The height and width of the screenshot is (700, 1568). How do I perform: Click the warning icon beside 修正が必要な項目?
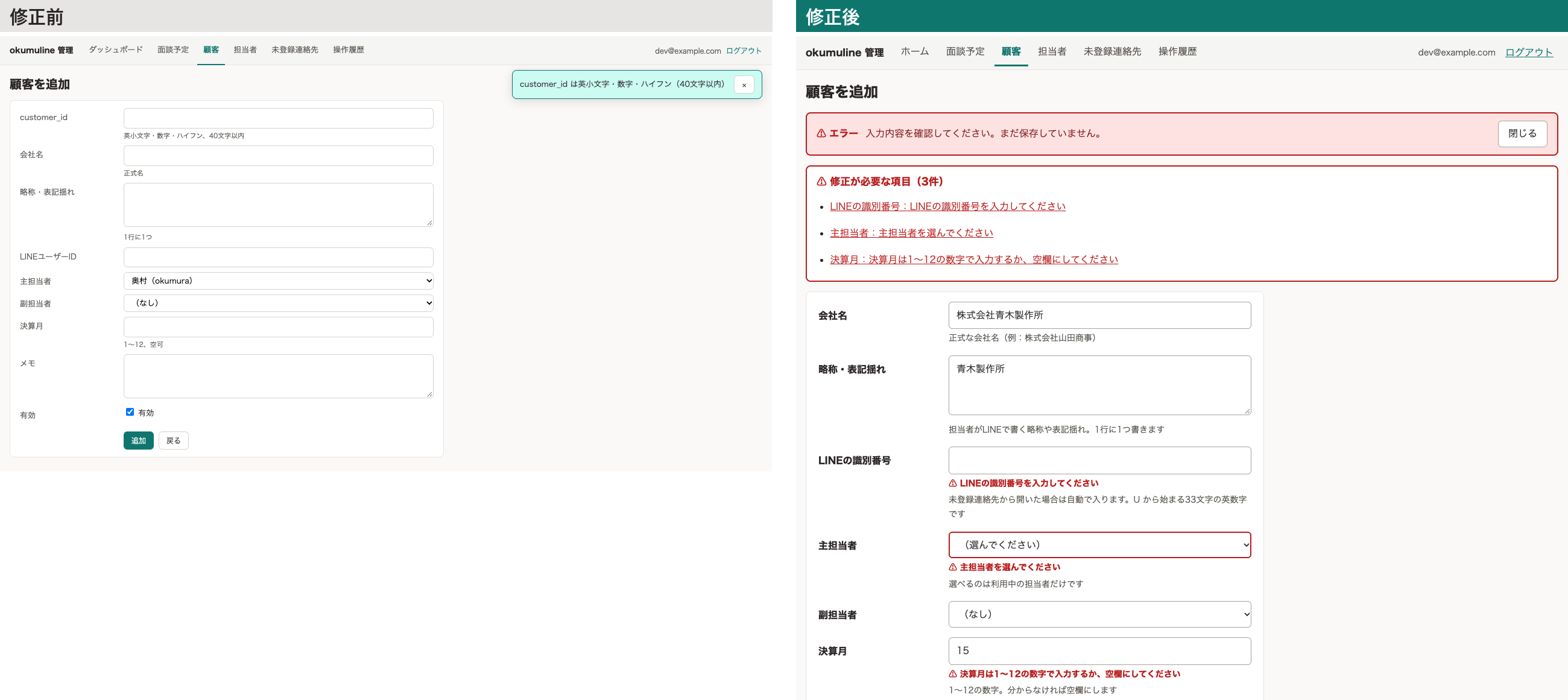tap(821, 182)
